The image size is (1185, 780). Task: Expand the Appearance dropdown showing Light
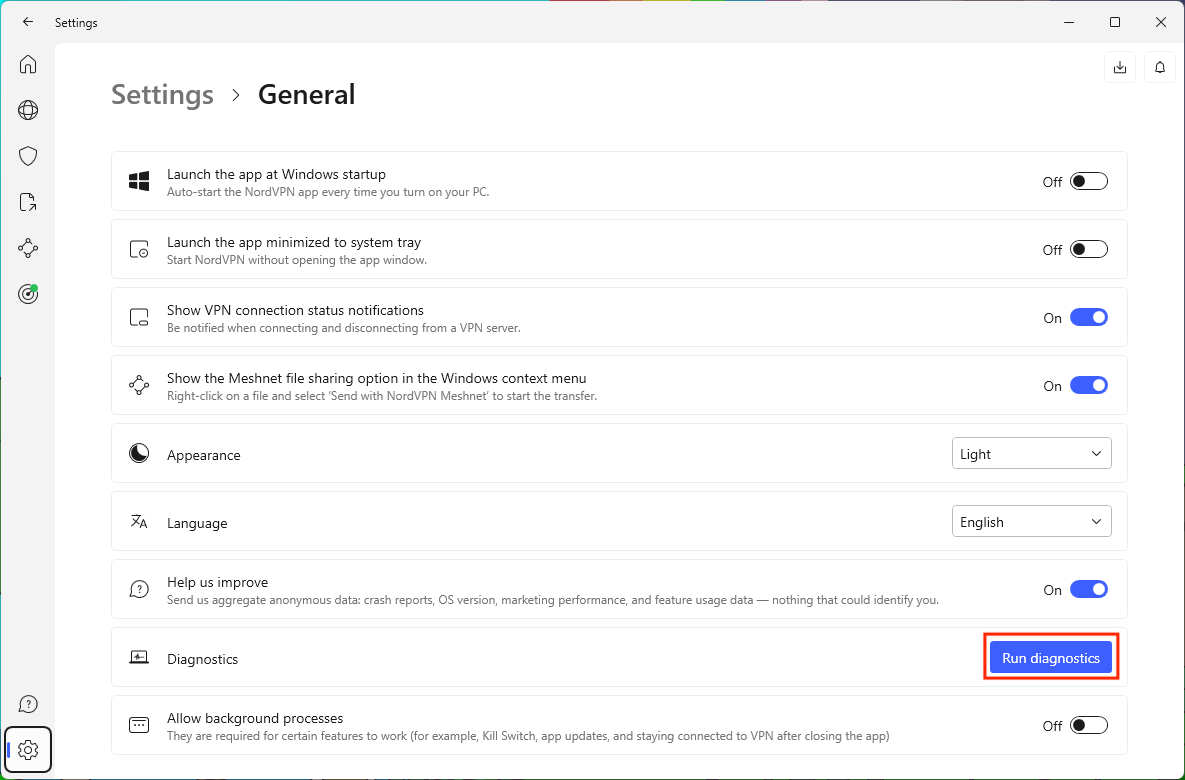1031,454
